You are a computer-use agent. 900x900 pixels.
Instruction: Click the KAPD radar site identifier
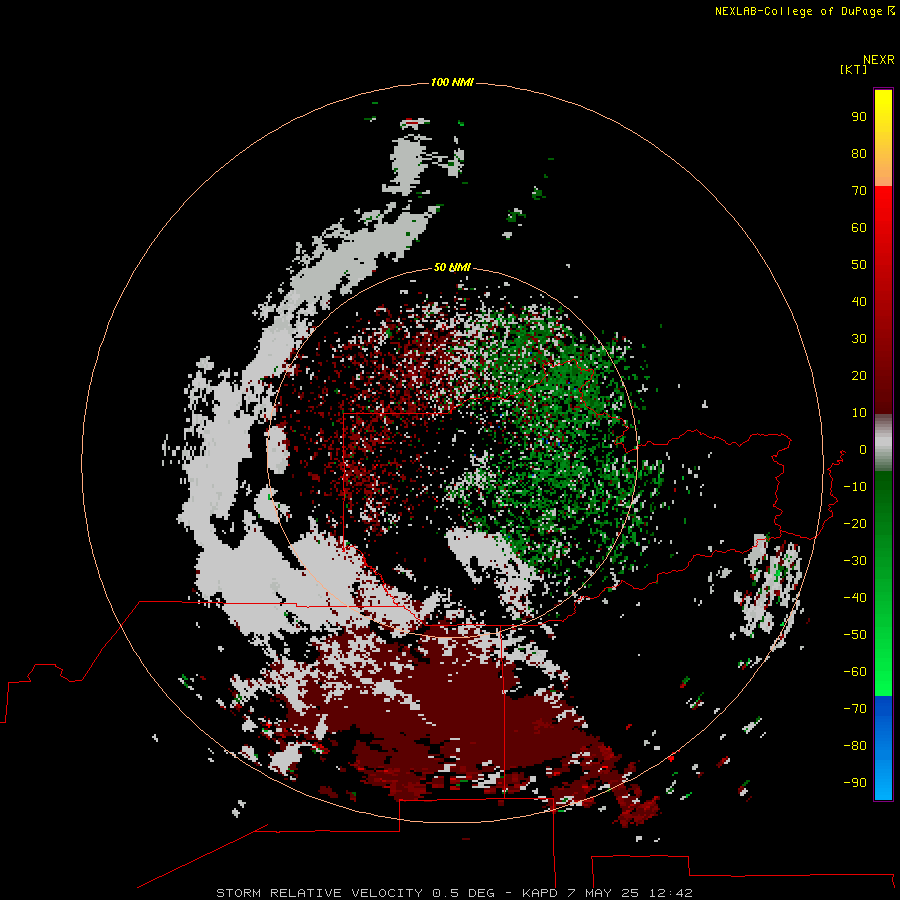click(x=540, y=893)
